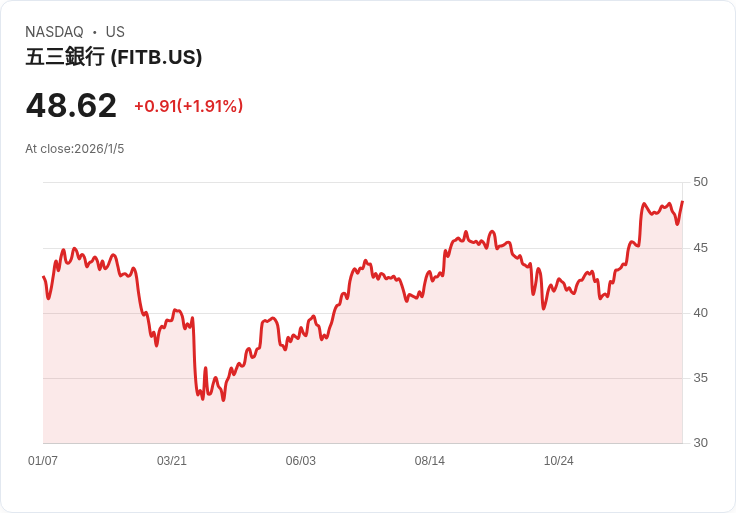Select the 03/21 date axis marker
736x513 pixels.
pos(172,461)
